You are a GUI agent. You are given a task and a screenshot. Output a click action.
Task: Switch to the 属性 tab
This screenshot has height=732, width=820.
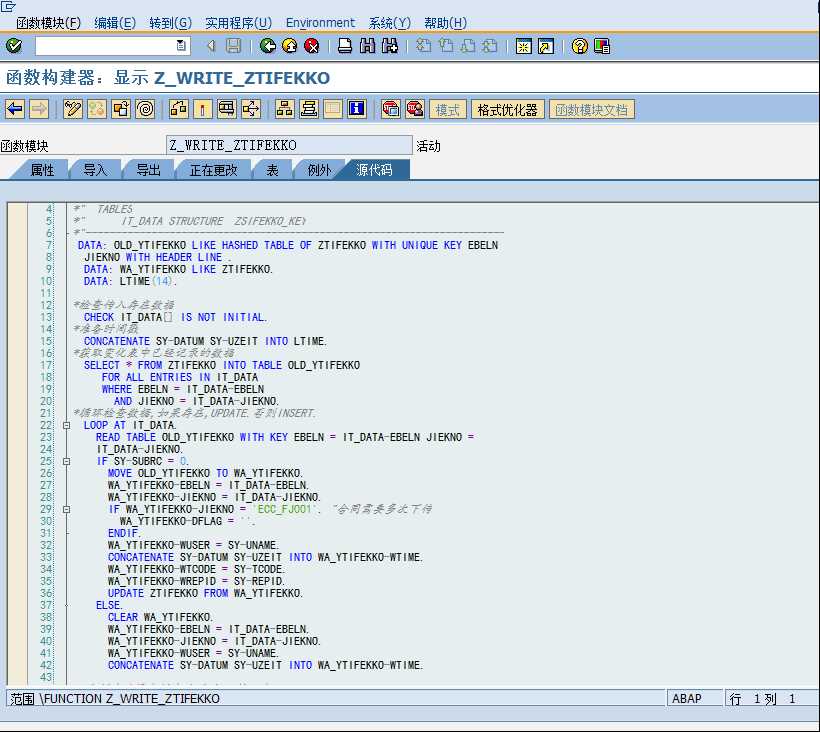42,170
